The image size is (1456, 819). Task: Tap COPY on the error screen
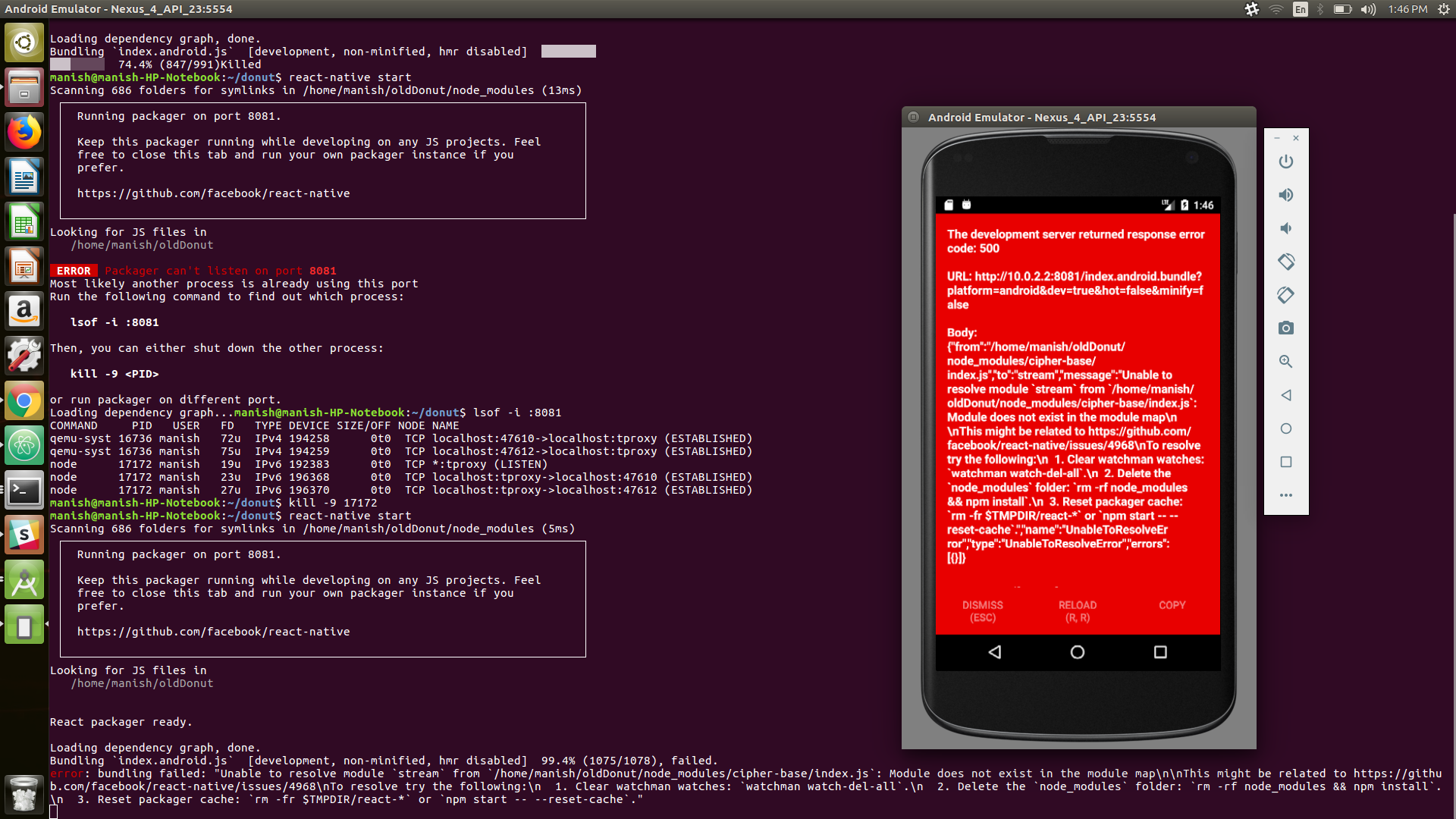(1172, 605)
